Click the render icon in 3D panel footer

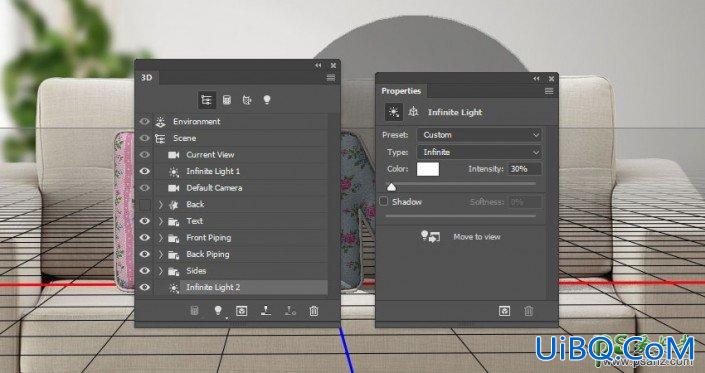(x=194, y=311)
